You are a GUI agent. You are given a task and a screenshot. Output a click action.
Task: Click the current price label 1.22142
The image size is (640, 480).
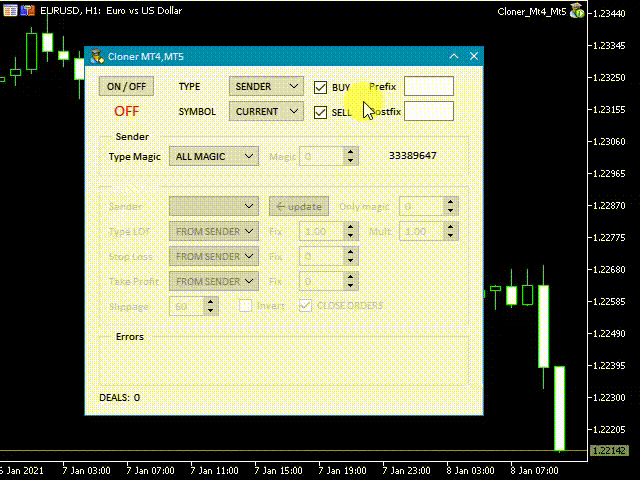[609, 451]
